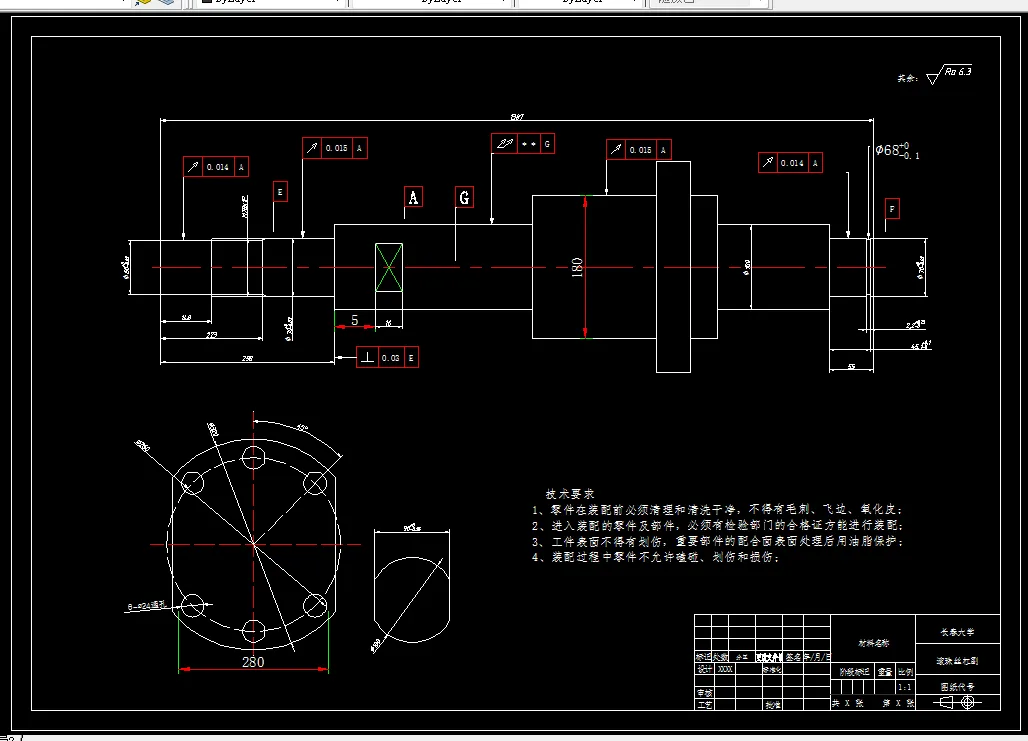Click the 设计 row label
The width and height of the screenshot is (1028, 741).
click(704, 670)
